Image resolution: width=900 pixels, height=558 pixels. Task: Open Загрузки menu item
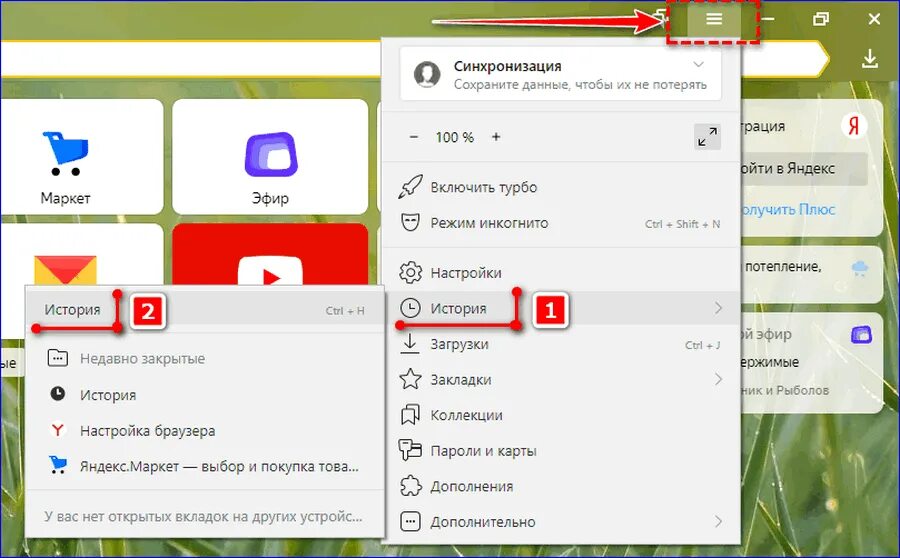tap(560, 344)
